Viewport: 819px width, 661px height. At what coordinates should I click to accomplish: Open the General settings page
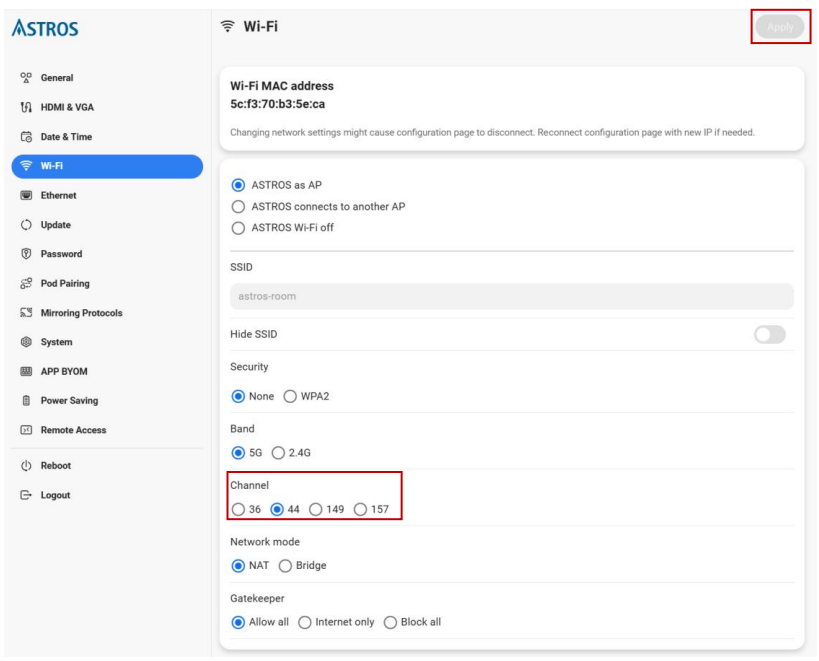pyautogui.click(x=57, y=78)
